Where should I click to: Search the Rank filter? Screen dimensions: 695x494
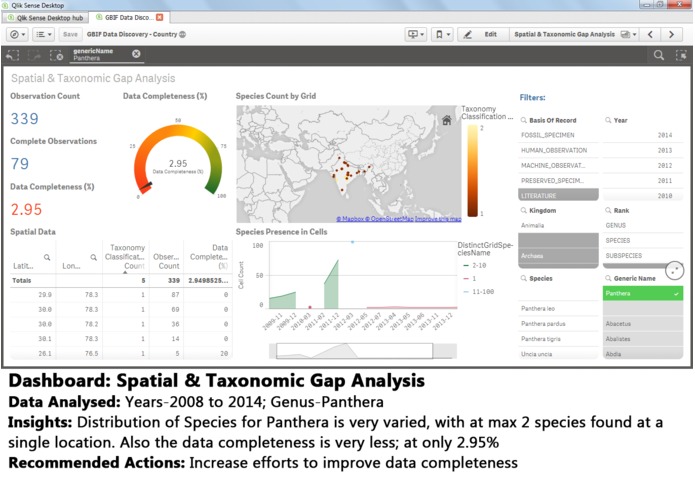pyautogui.click(x=608, y=210)
